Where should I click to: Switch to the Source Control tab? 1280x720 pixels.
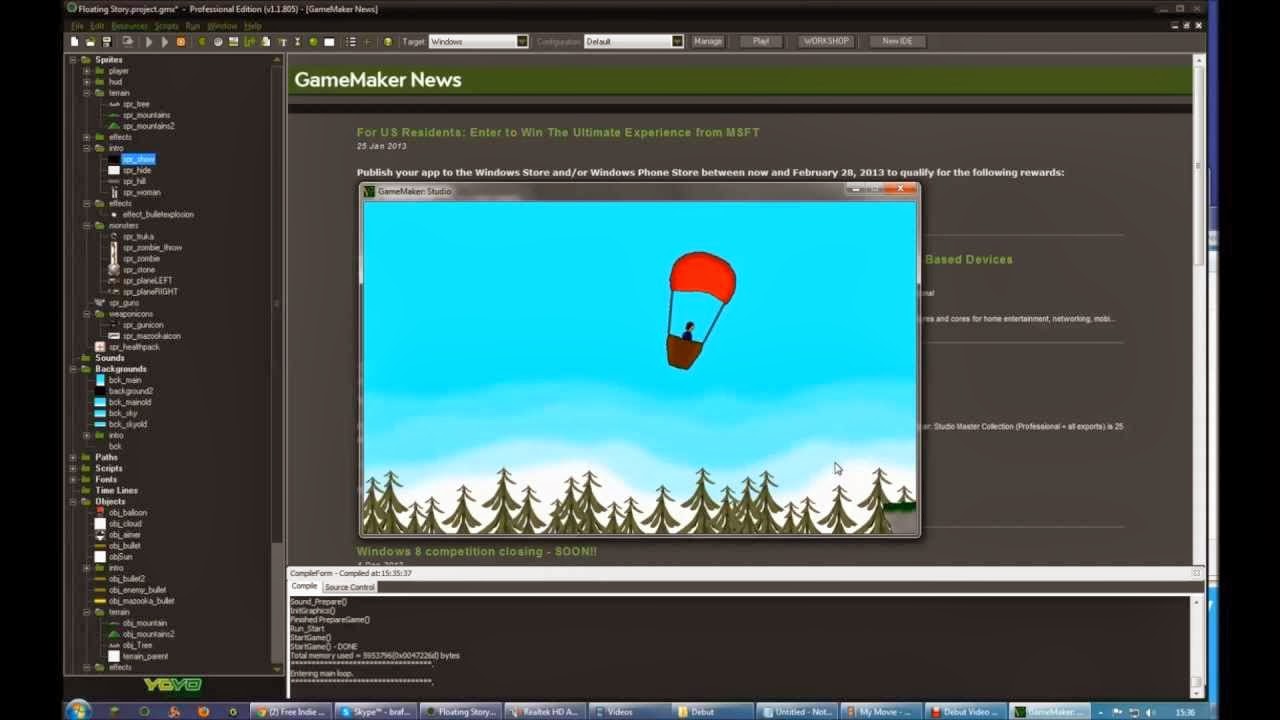(349, 587)
